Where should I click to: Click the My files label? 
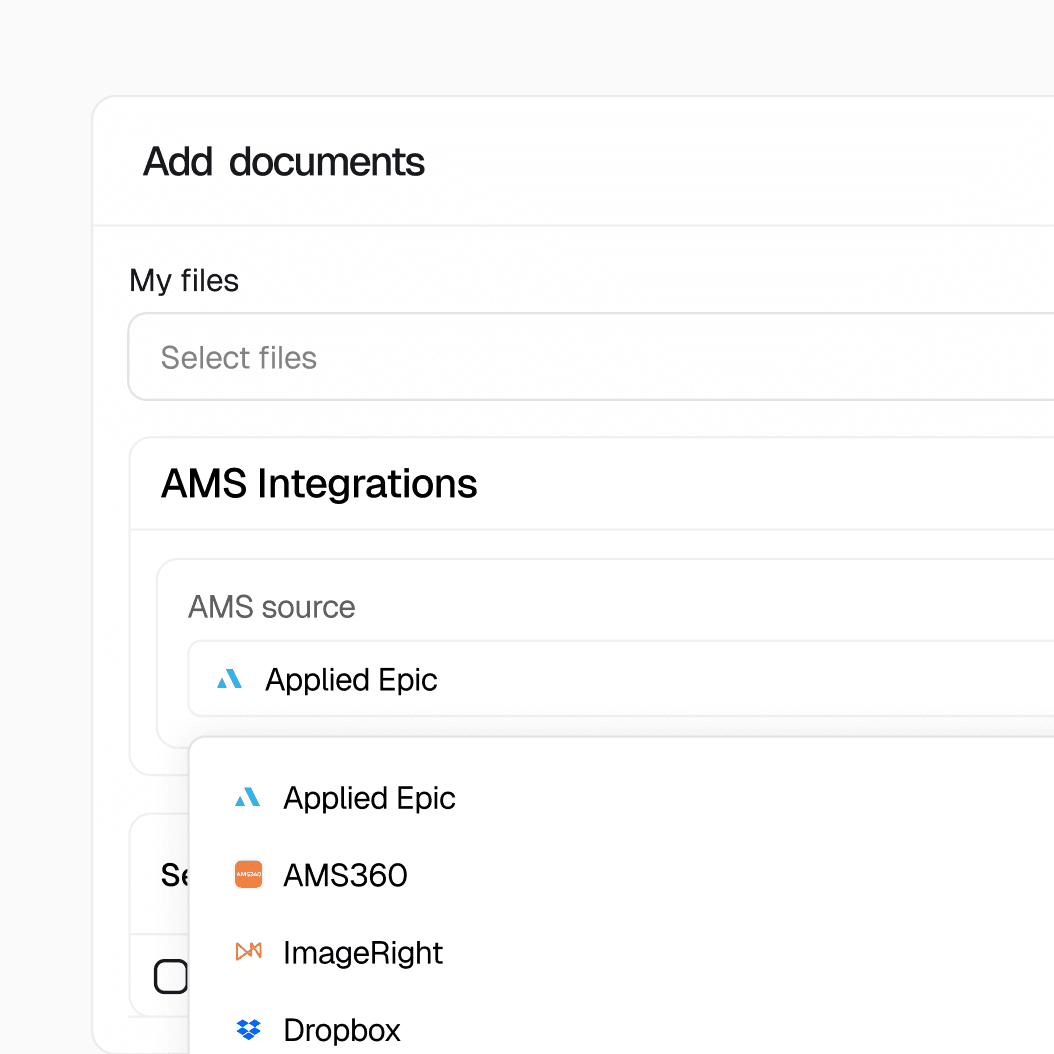(x=184, y=281)
